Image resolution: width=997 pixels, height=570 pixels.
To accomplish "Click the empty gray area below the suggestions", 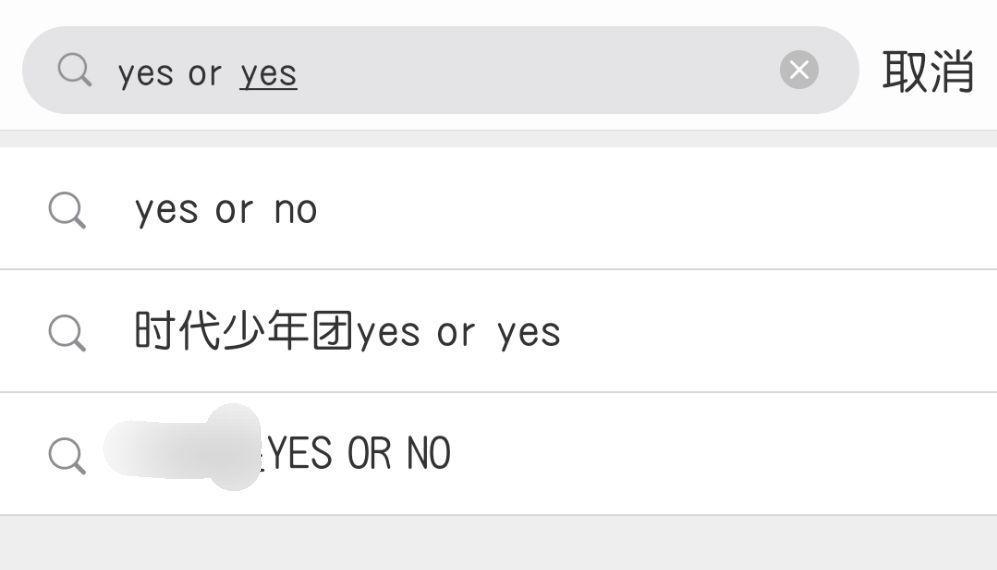I will pyautogui.click(x=498, y=543).
